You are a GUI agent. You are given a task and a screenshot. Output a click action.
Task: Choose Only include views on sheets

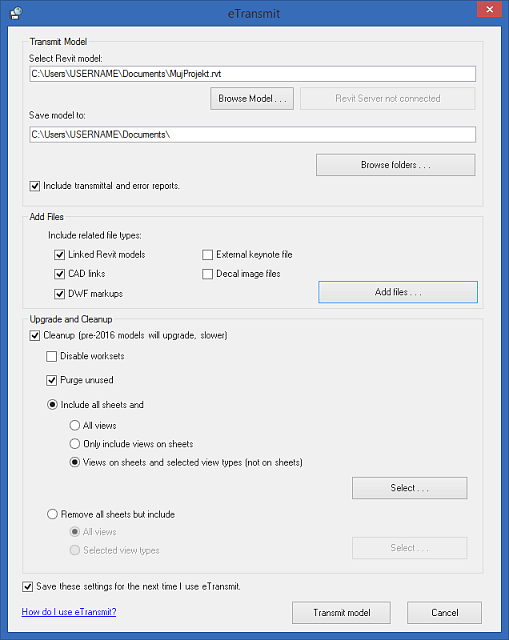point(74,444)
